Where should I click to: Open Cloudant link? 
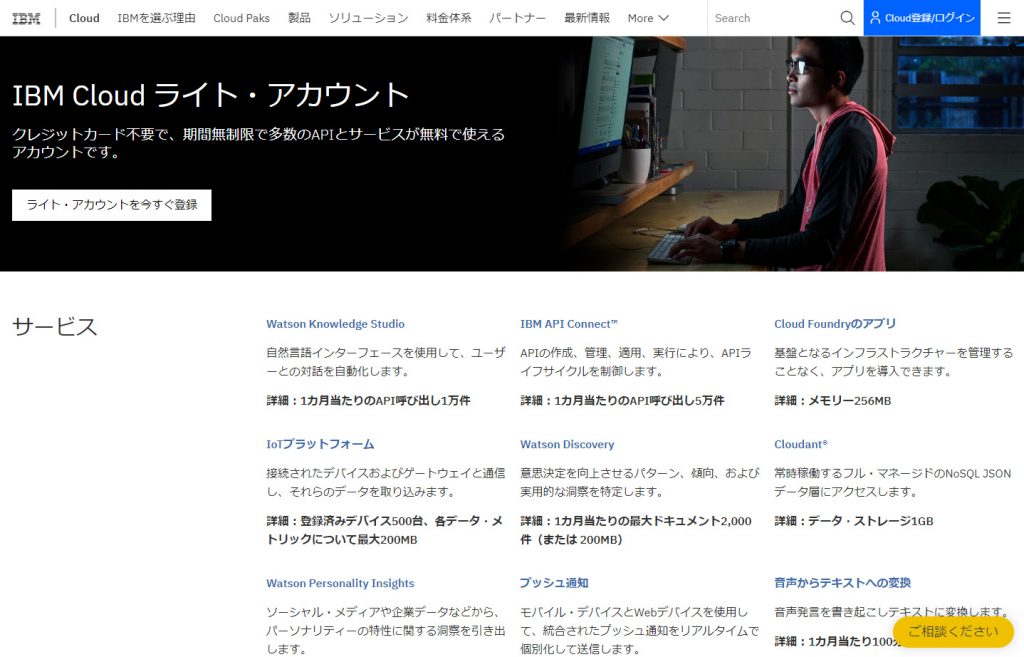click(x=801, y=444)
